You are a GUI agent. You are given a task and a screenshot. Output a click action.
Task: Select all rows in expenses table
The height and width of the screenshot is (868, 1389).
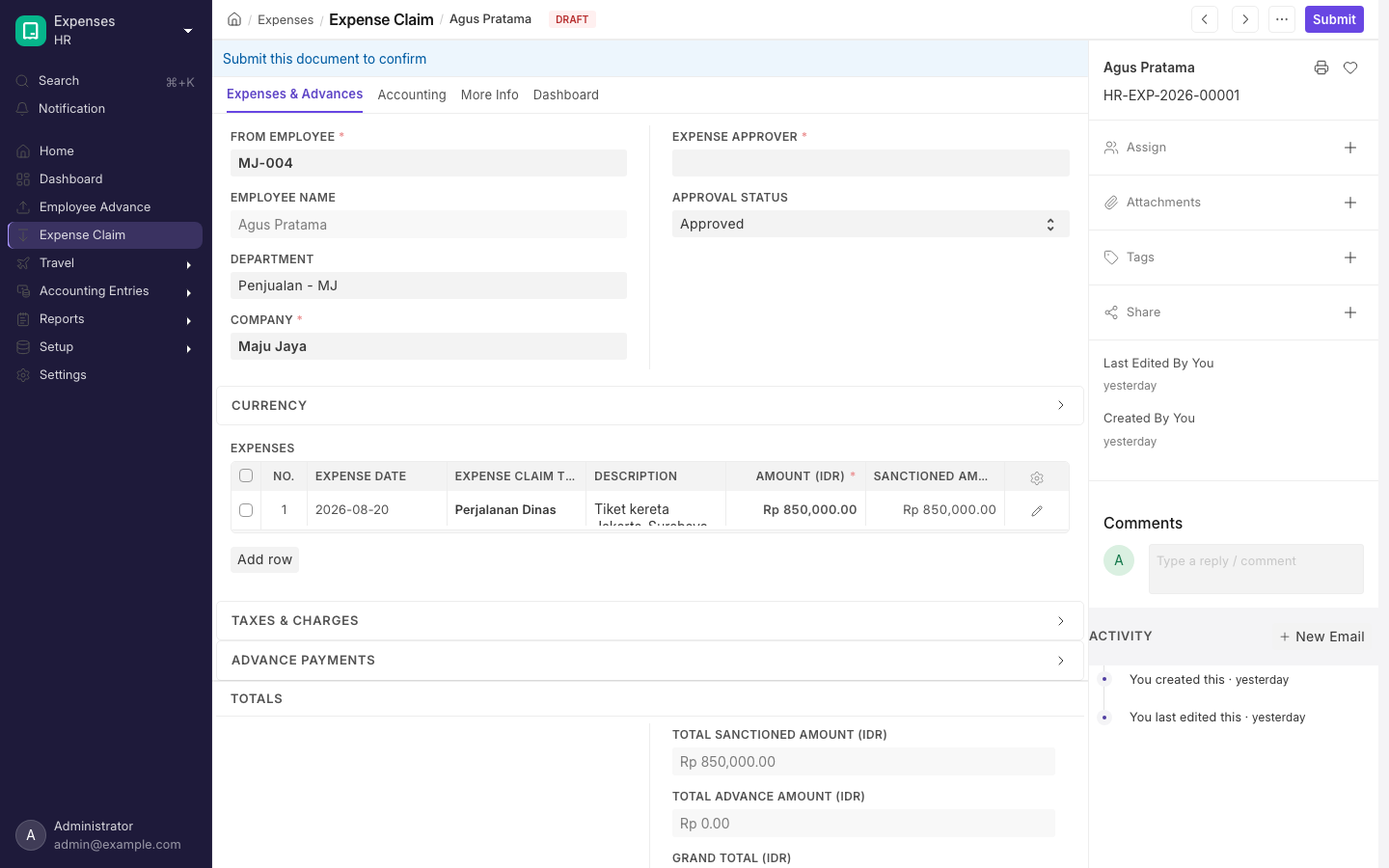tap(246, 475)
